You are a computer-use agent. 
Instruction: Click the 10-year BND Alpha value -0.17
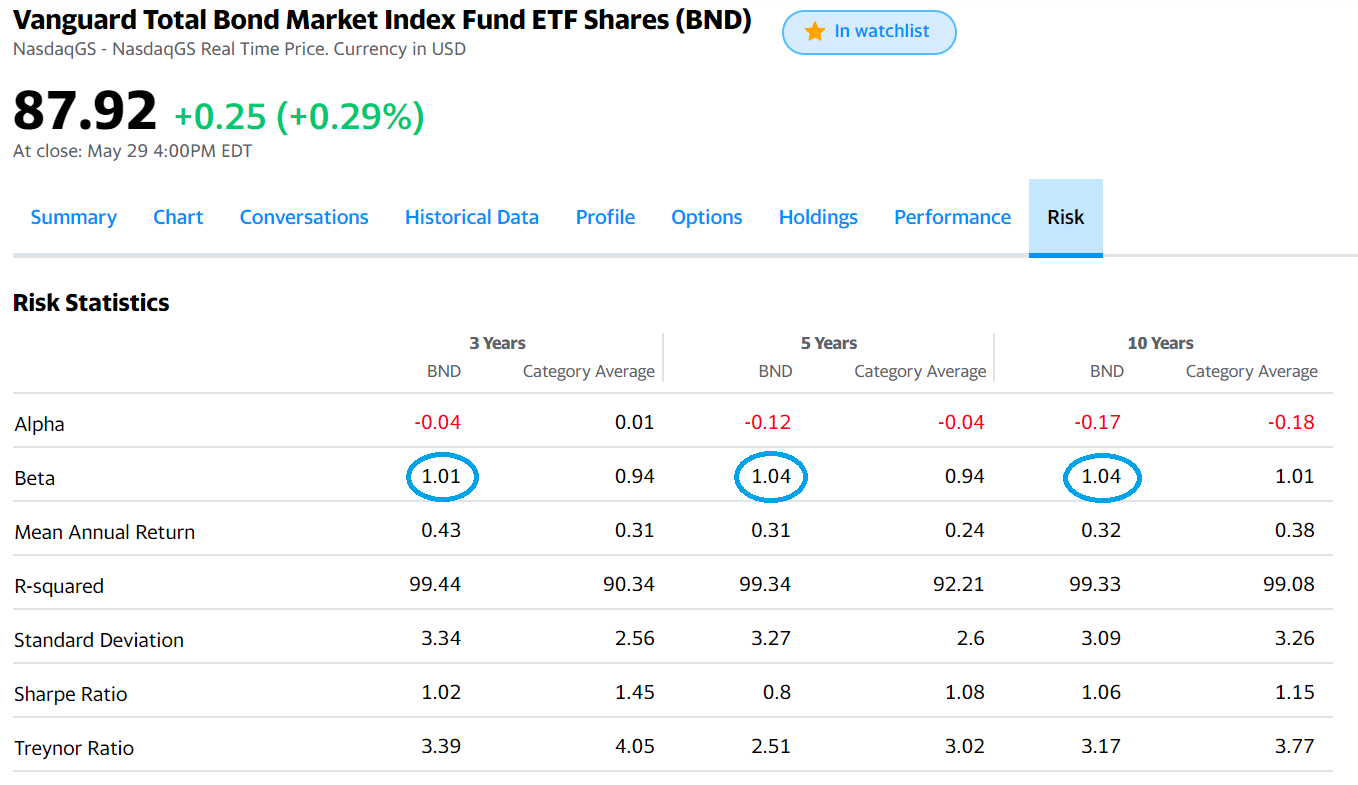point(1097,422)
